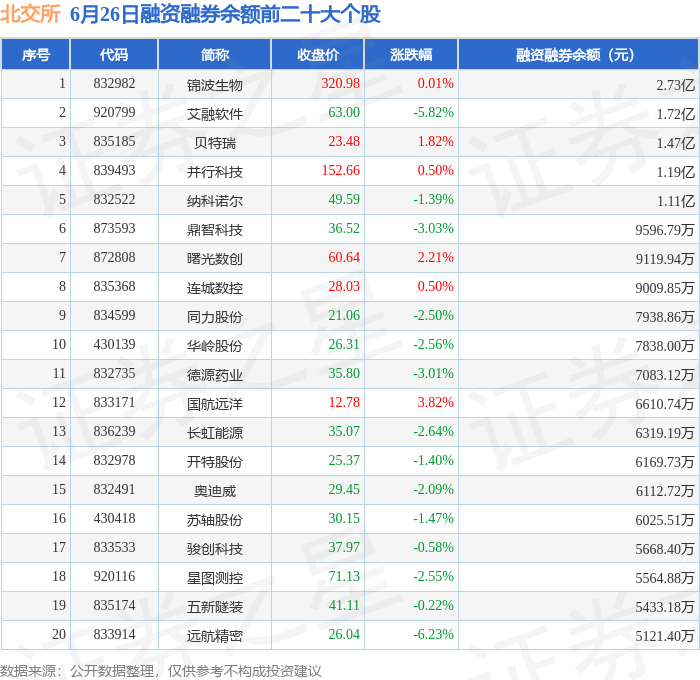Click the 收盘价 column header
The width and height of the screenshot is (700, 680).
pos(318,54)
